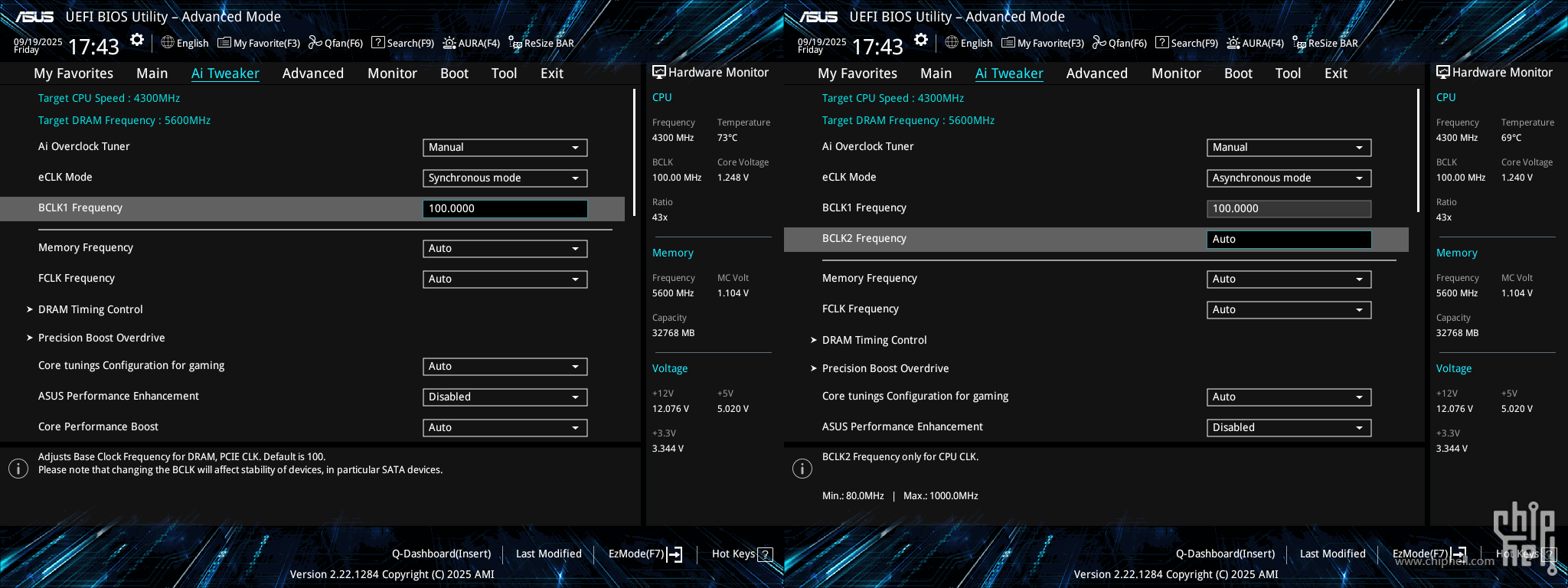The image size is (1568, 588).
Task: Click the settings gear icon in right BIOS window
Action: coord(921,40)
